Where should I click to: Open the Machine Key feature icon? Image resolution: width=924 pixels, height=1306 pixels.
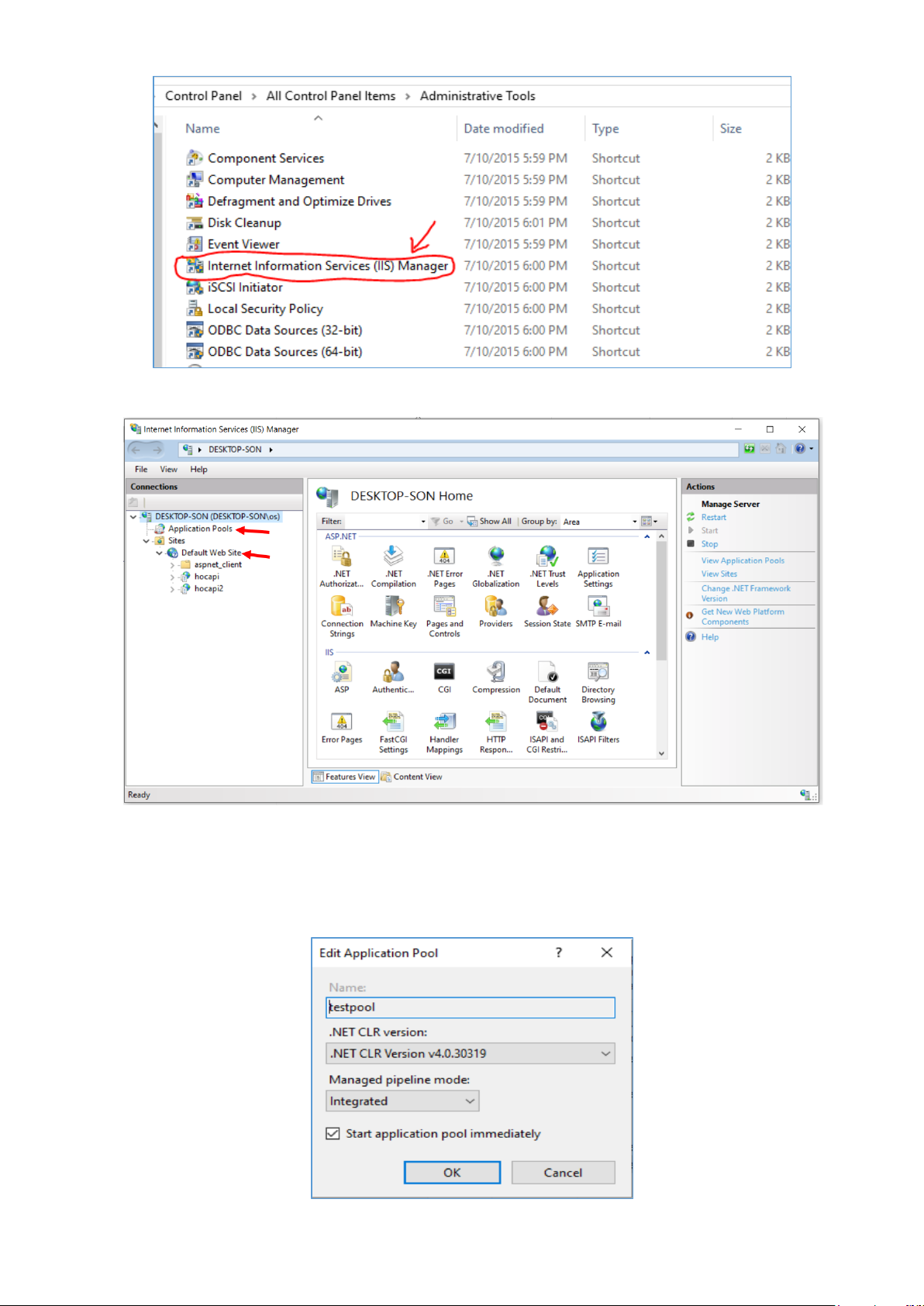pyautogui.click(x=393, y=606)
